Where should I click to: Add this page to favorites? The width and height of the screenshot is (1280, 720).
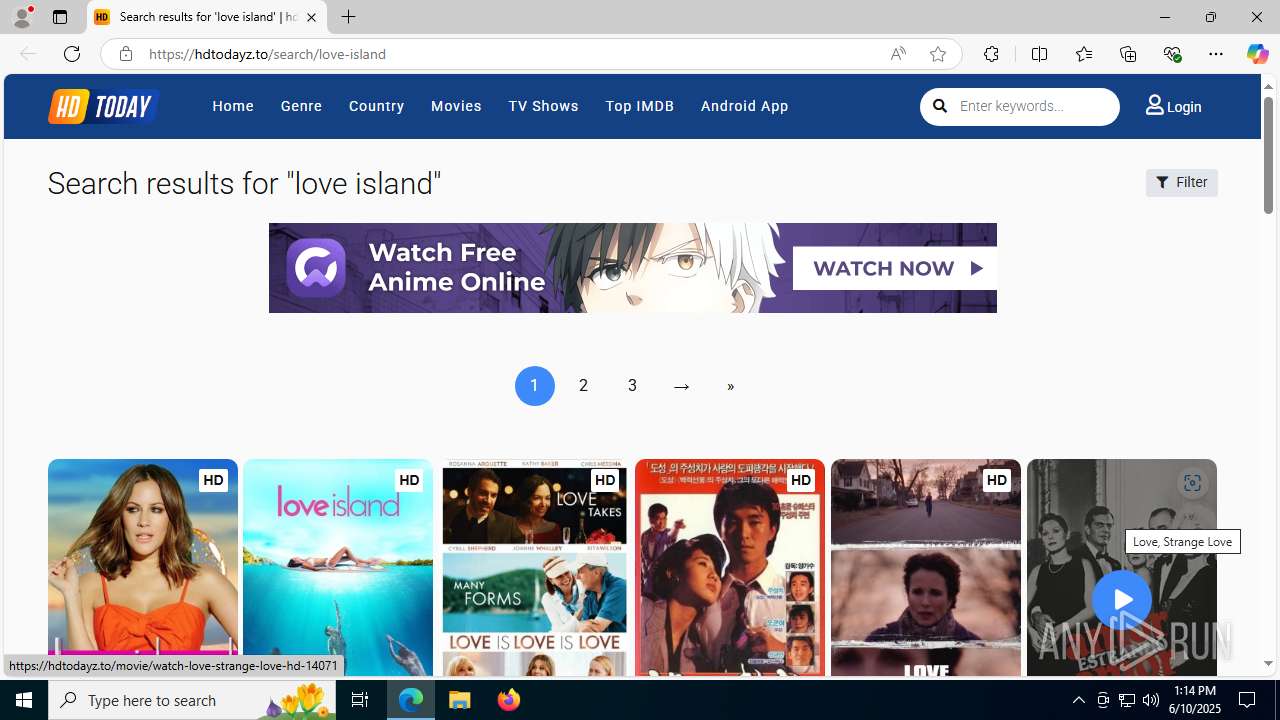click(938, 54)
